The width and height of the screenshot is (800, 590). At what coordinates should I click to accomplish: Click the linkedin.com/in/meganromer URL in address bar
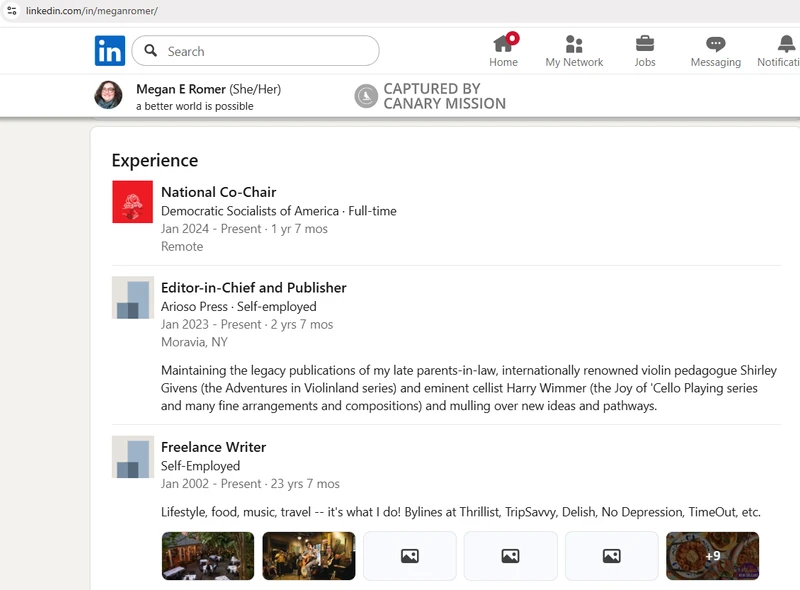click(91, 11)
